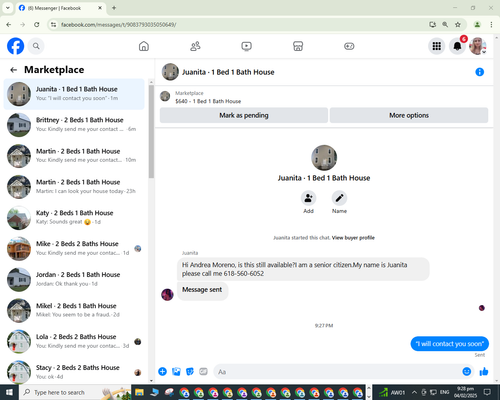Go to Facebook Home icon
The width and height of the screenshot is (500, 400).
click(x=144, y=46)
